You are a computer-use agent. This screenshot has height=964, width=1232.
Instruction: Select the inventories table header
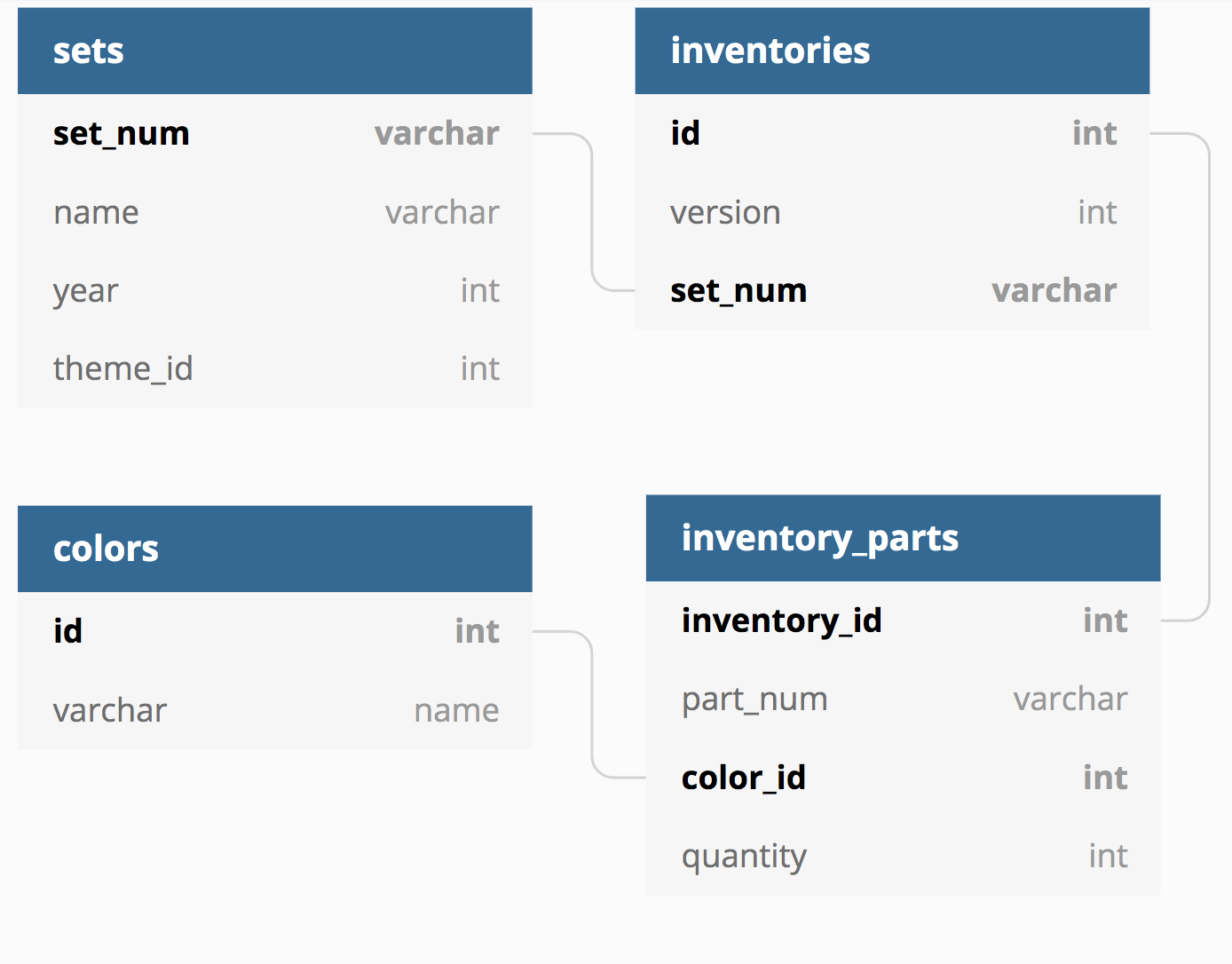click(892, 51)
